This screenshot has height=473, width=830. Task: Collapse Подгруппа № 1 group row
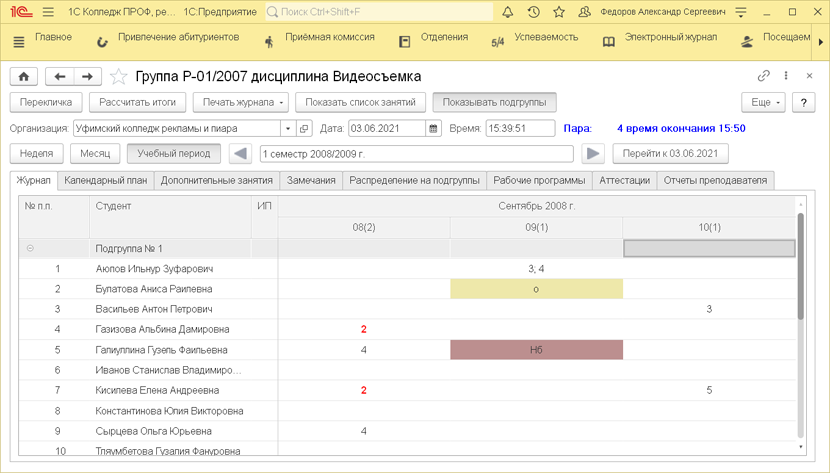click(x=30, y=248)
